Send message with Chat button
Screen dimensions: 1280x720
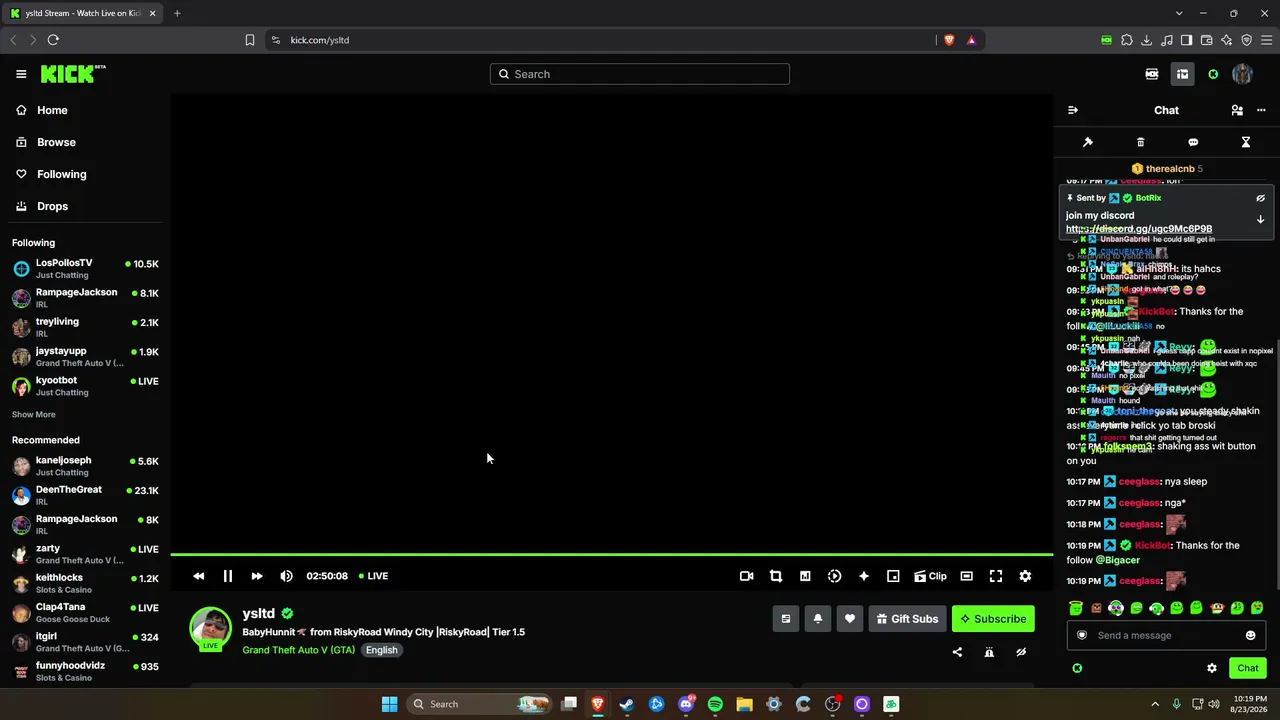pyautogui.click(x=1248, y=668)
